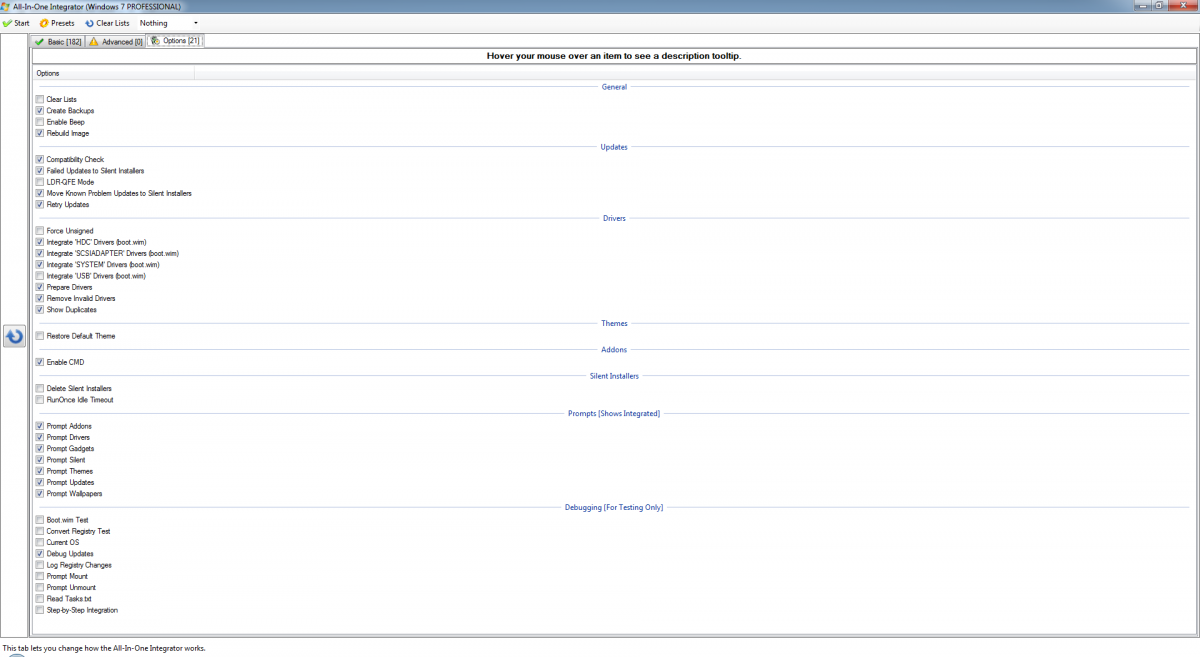This screenshot has width=1200, height=657.
Task: Toggle Prompt Themes off
Action: coord(40,471)
